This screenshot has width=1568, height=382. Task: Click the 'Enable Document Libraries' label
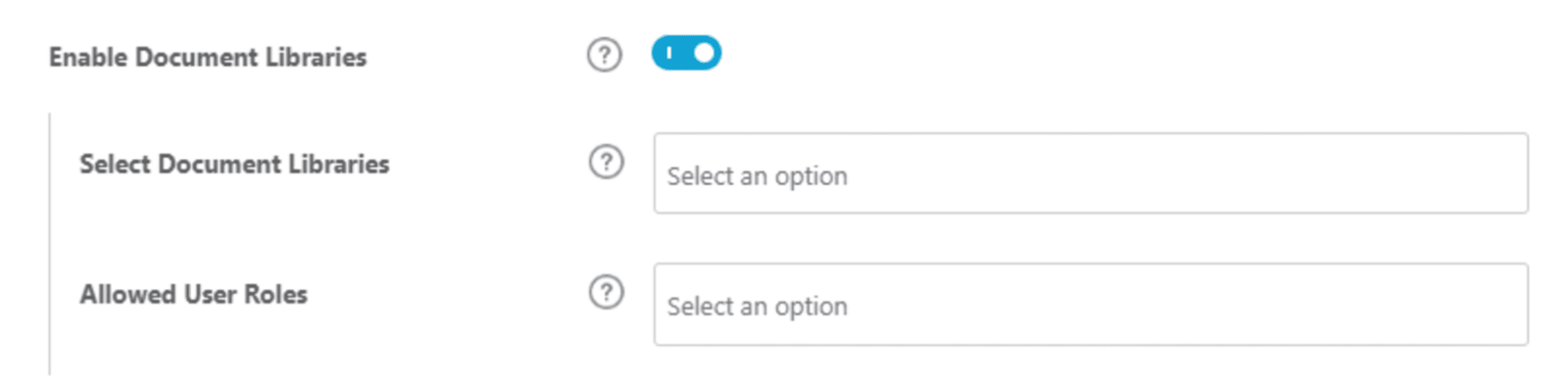(208, 57)
